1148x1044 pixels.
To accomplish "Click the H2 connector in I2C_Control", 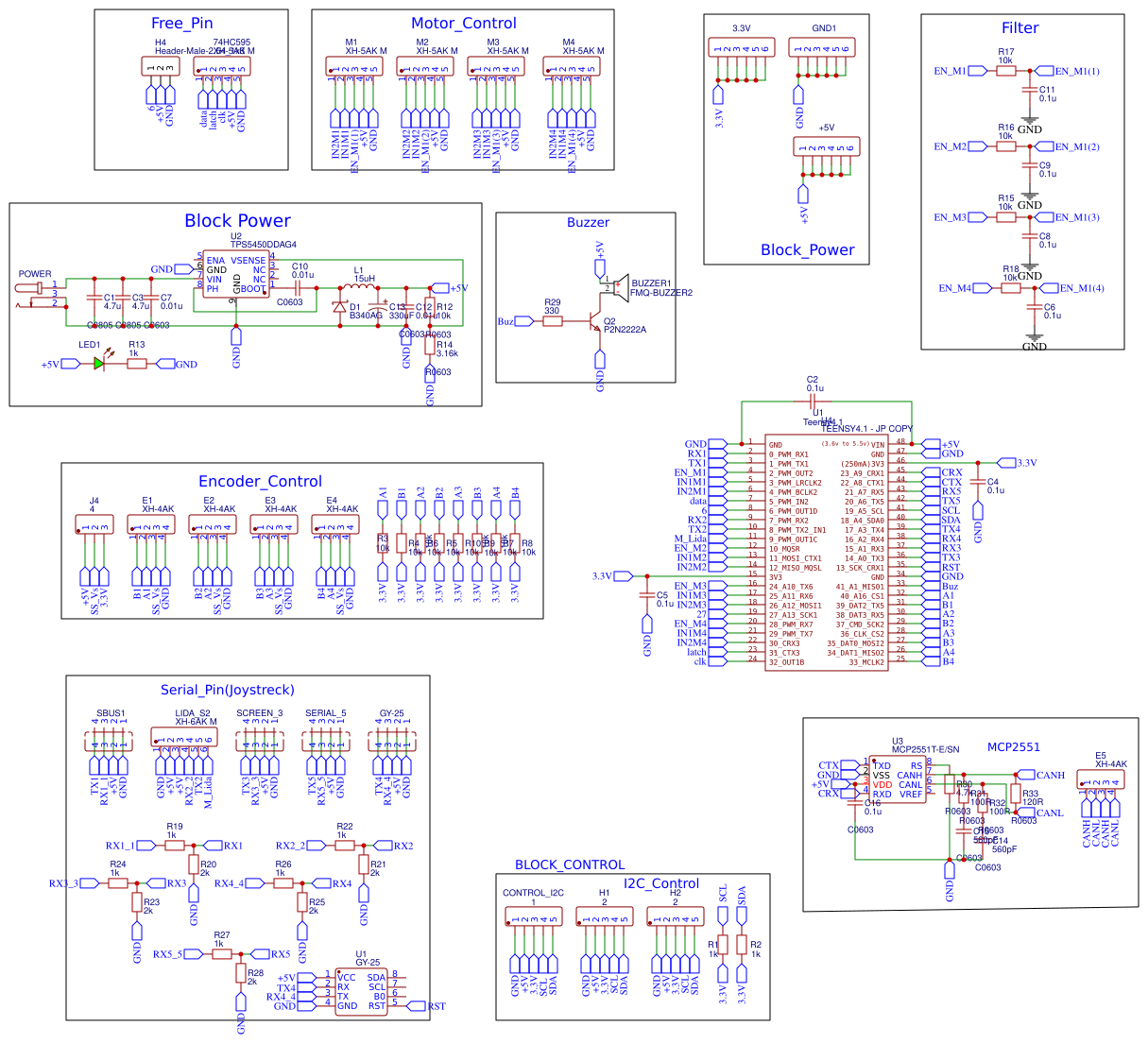I will click(x=676, y=916).
